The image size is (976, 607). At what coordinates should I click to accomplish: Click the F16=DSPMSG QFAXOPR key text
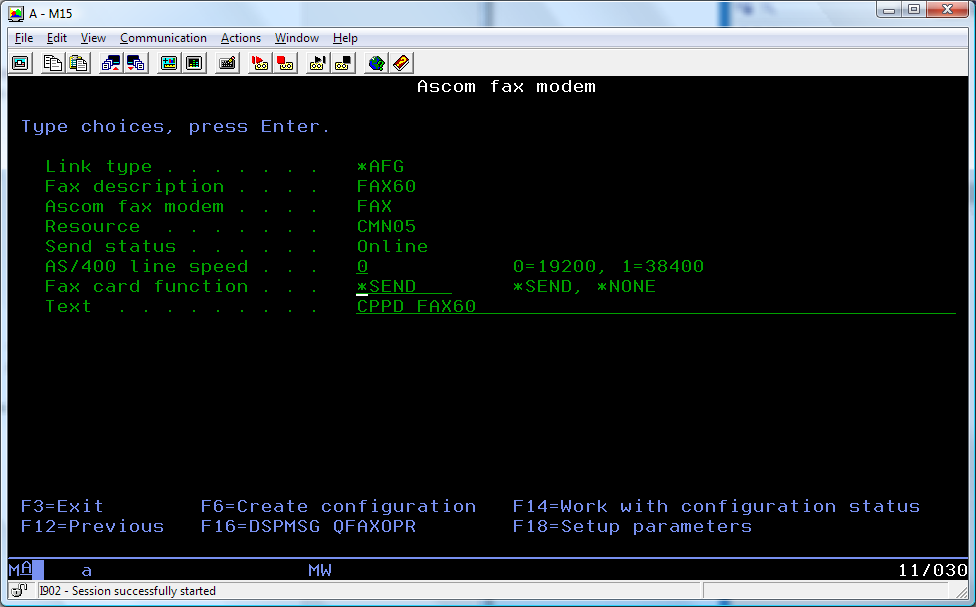[308, 526]
